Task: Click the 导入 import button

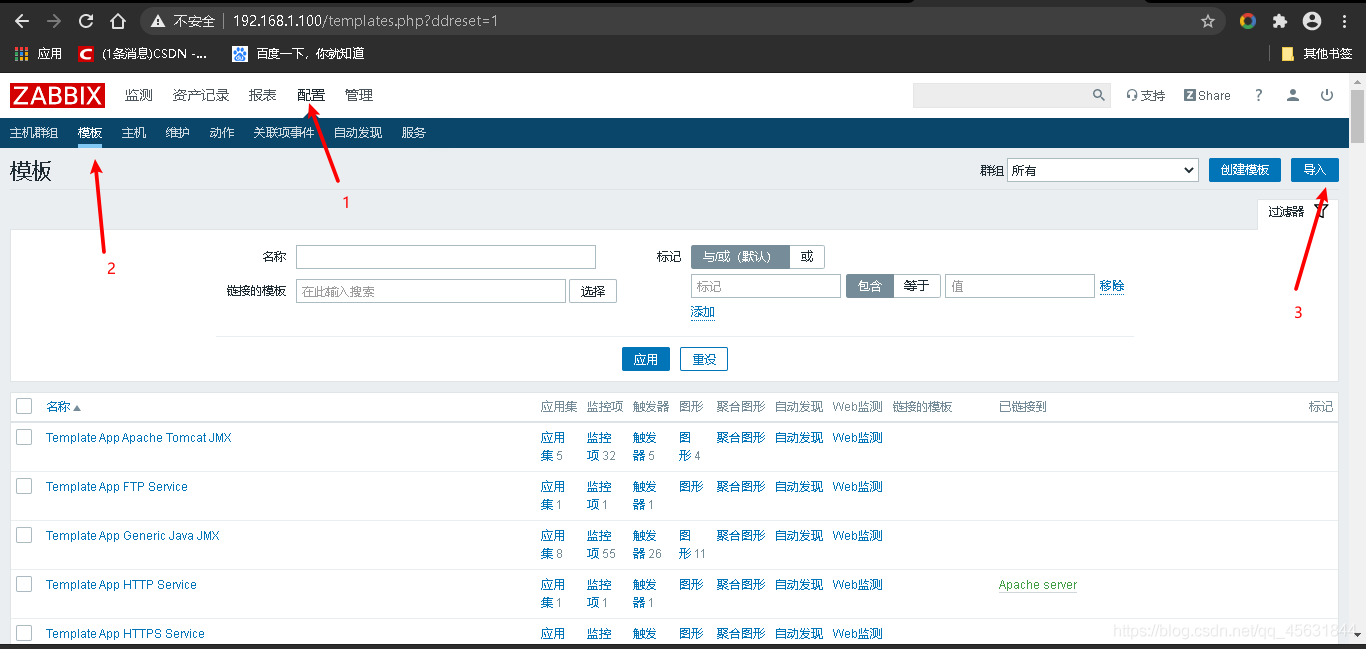Action: click(1315, 170)
